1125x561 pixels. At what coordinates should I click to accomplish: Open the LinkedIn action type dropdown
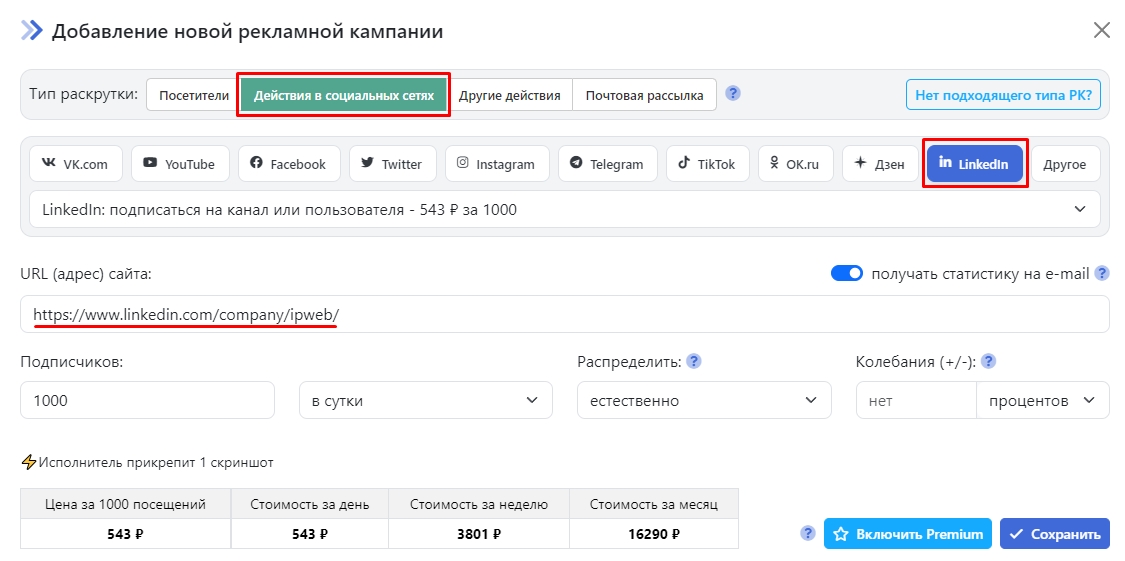click(564, 209)
